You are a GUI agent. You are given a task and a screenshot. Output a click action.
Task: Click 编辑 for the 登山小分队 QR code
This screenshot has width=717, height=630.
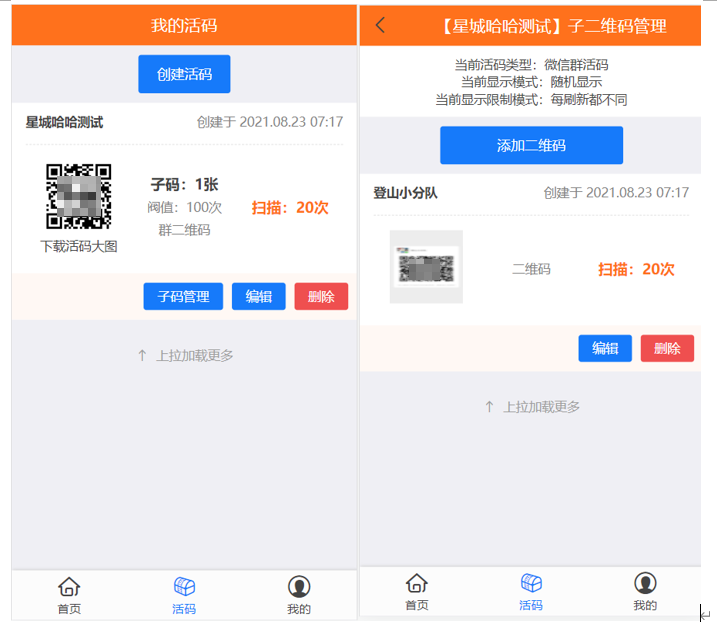605,349
